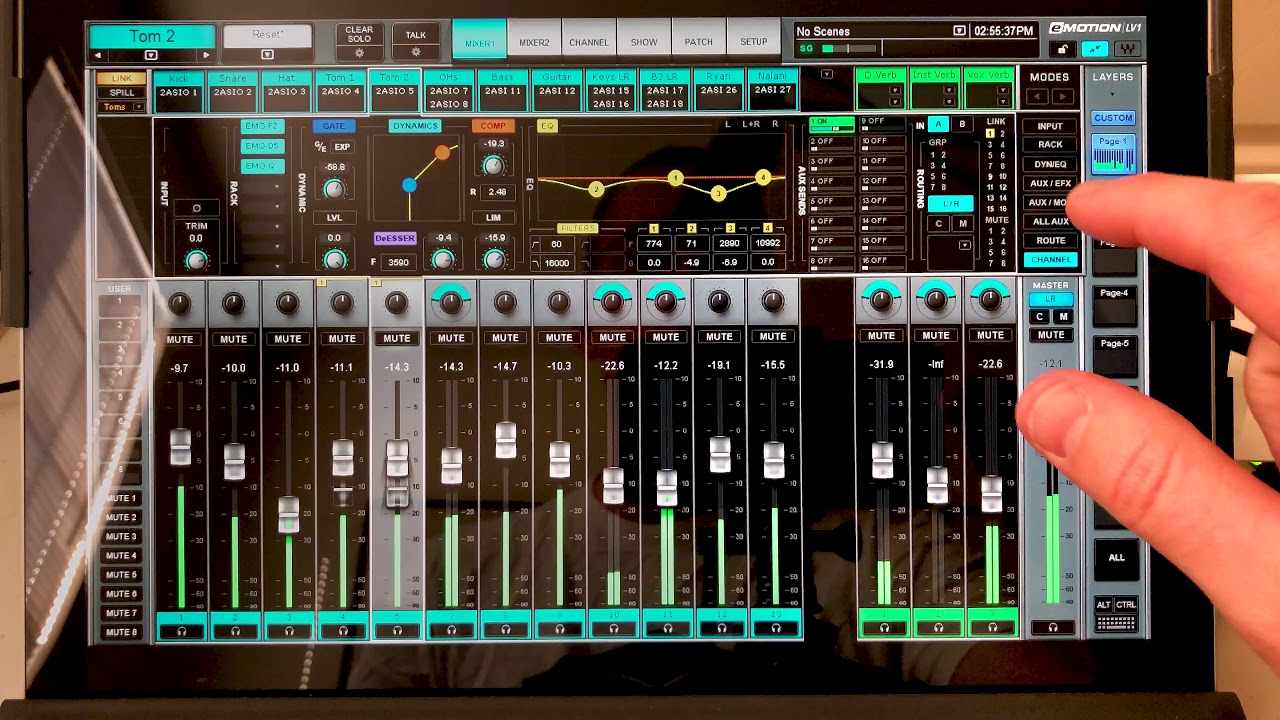Click the Waves logo icon
The image size is (1280, 720).
[x=1127, y=49]
